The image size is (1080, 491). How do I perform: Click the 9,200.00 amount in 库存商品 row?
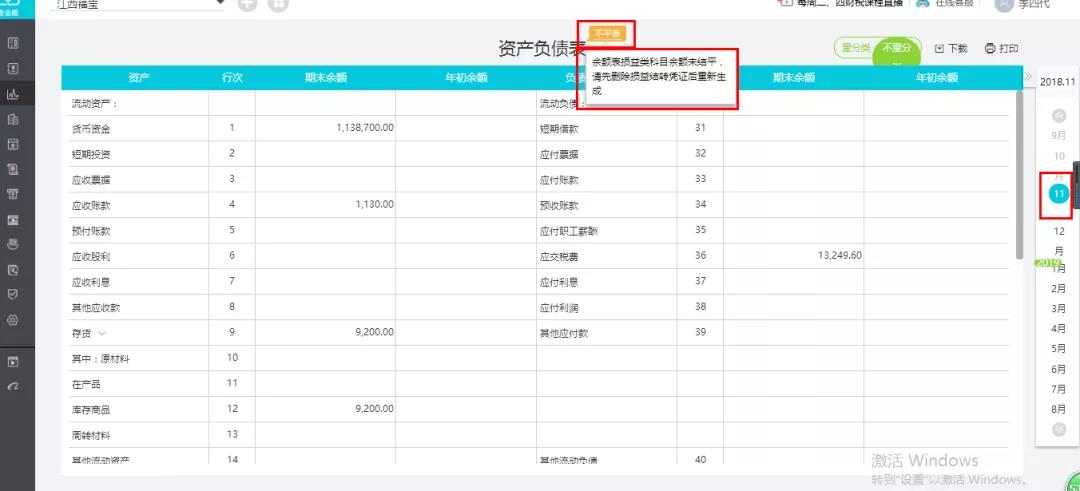[x=375, y=408]
